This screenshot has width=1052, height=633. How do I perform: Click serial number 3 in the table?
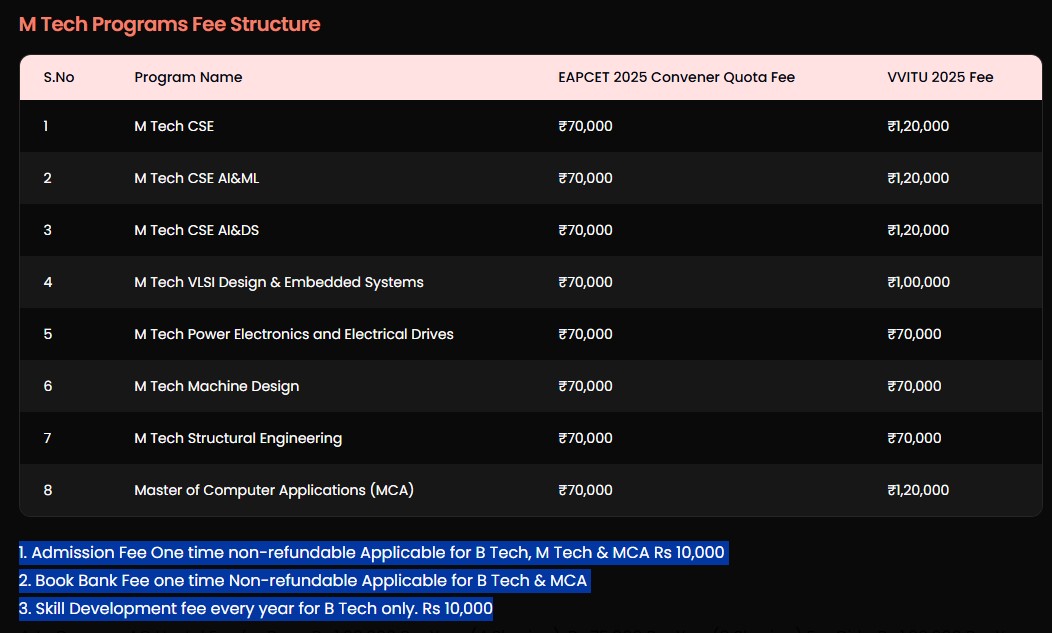coord(48,230)
